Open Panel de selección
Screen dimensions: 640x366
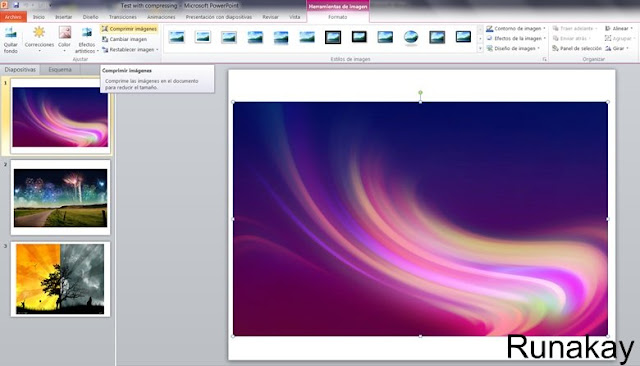point(577,48)
